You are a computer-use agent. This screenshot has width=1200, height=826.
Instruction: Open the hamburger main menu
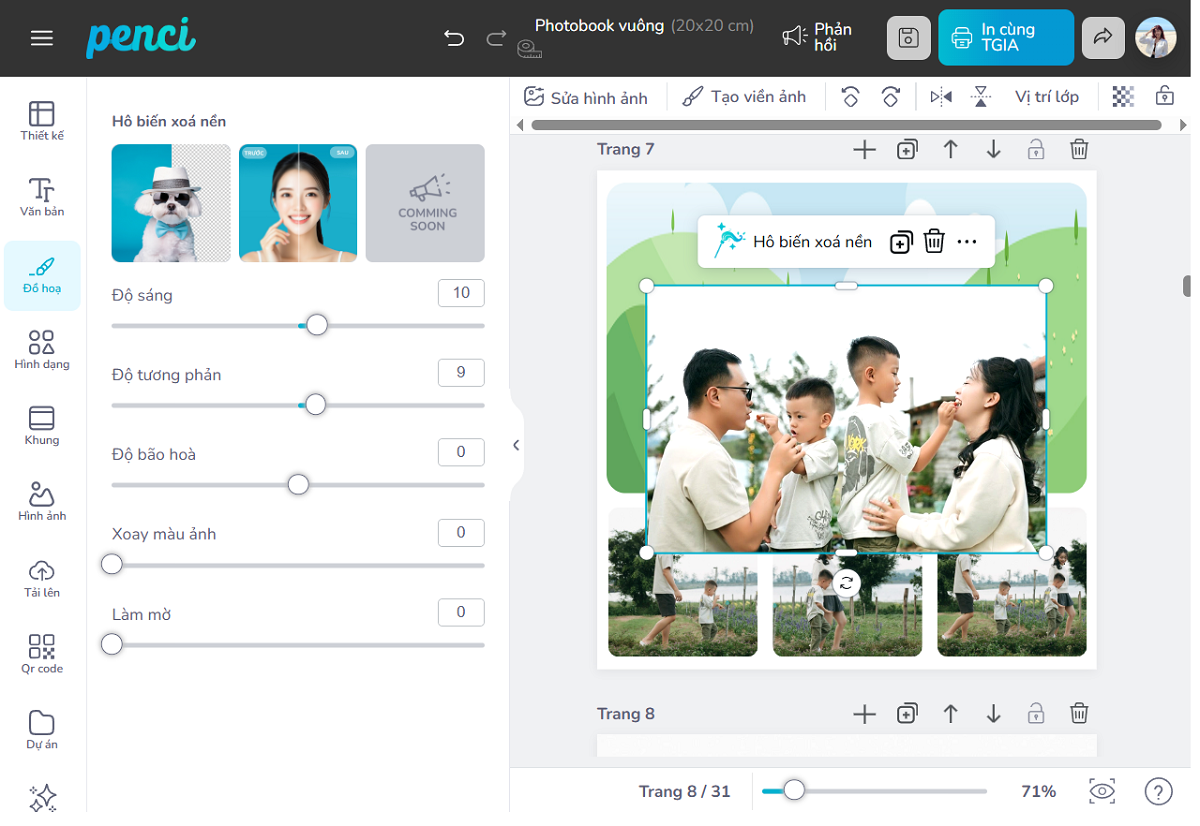tap(42, 38)
